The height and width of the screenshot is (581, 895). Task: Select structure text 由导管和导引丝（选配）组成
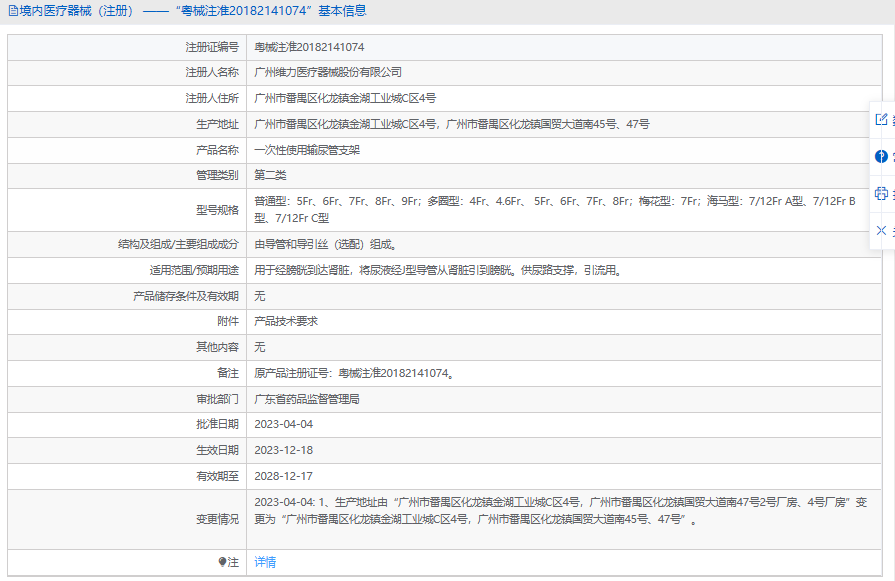(325, 244)
